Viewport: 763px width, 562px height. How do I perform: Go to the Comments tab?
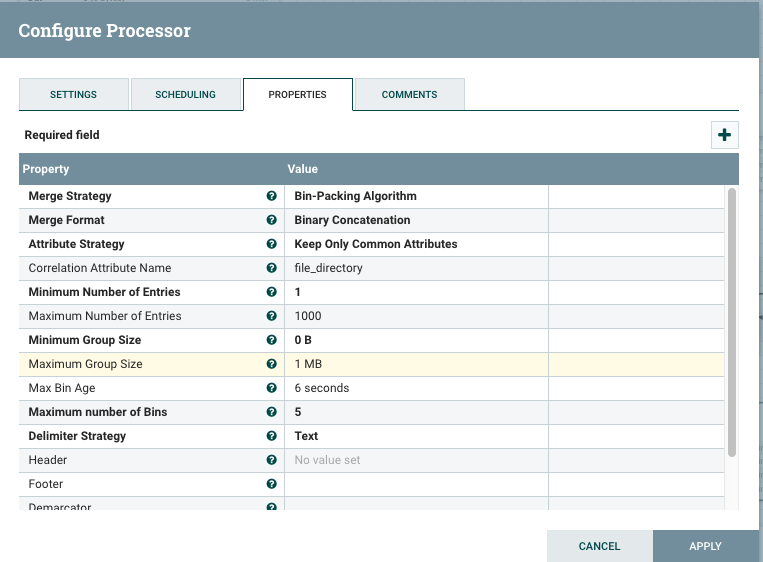409,95
